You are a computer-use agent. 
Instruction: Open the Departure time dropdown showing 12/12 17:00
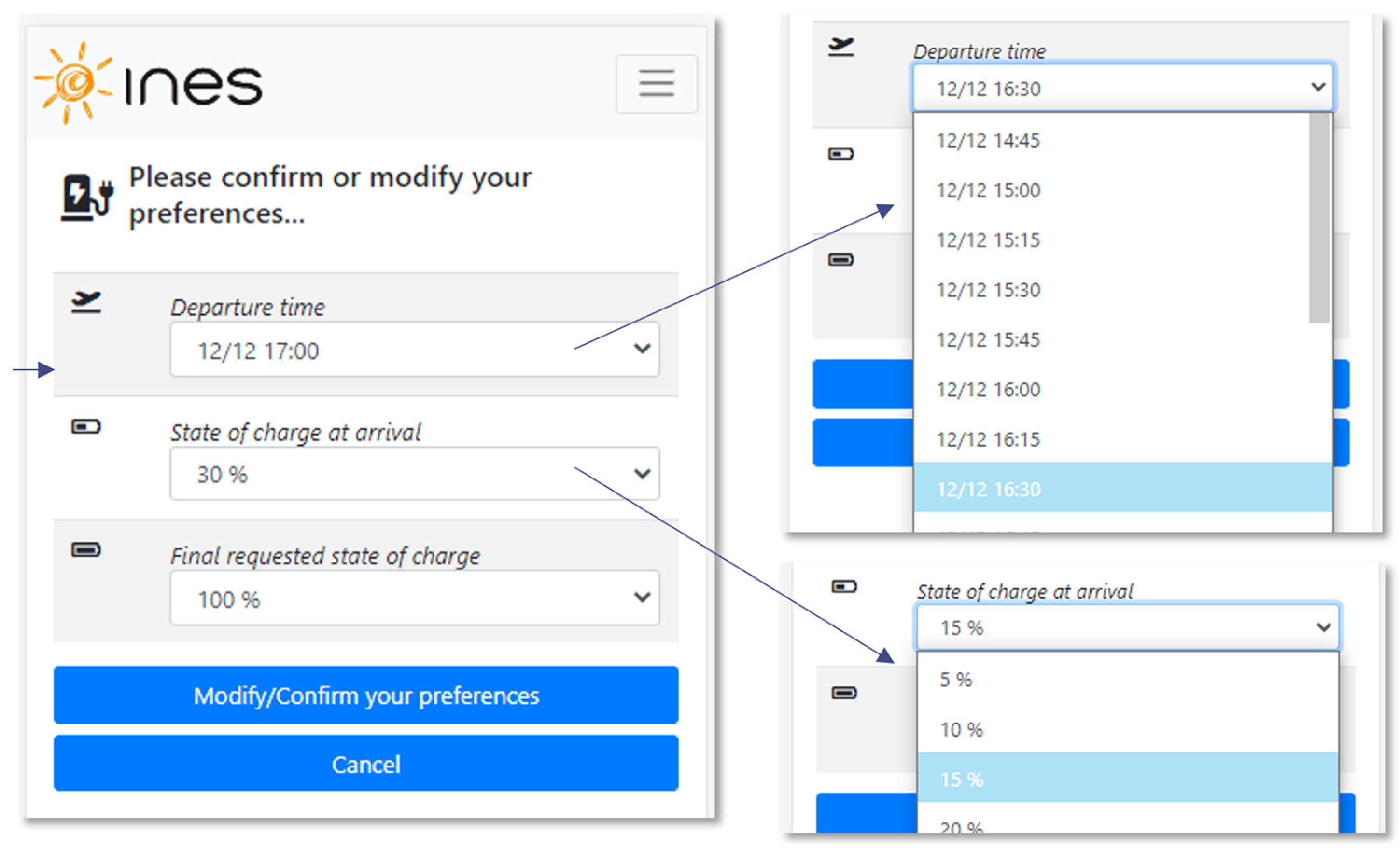click(414, 350)
